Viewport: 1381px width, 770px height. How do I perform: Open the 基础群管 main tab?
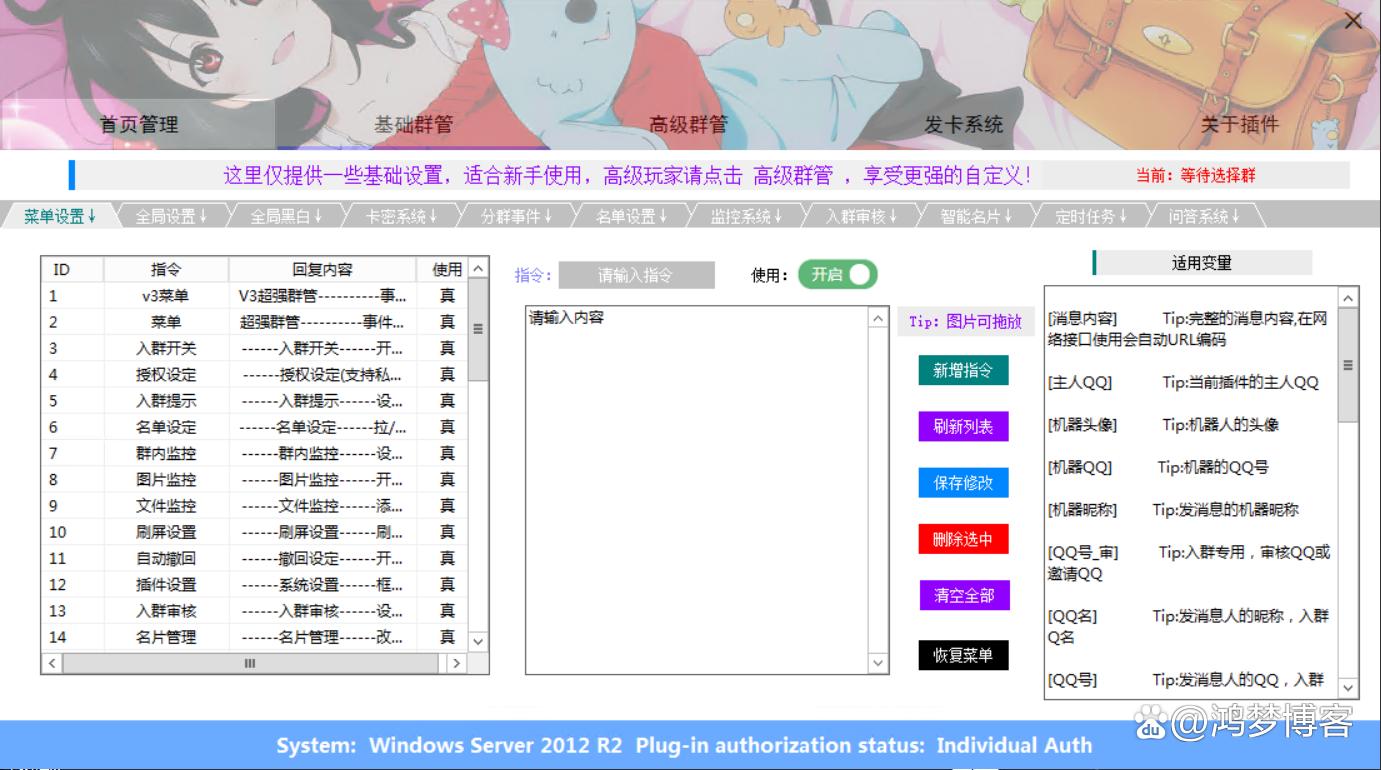tap(413, 125)
